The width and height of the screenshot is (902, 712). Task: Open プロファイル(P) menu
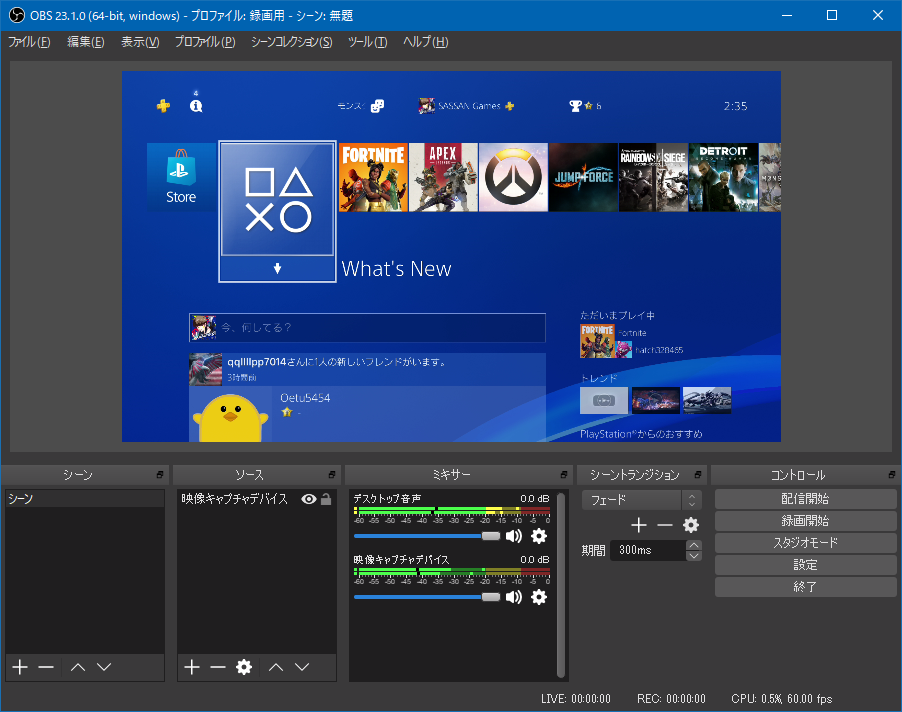coord(205,42)
